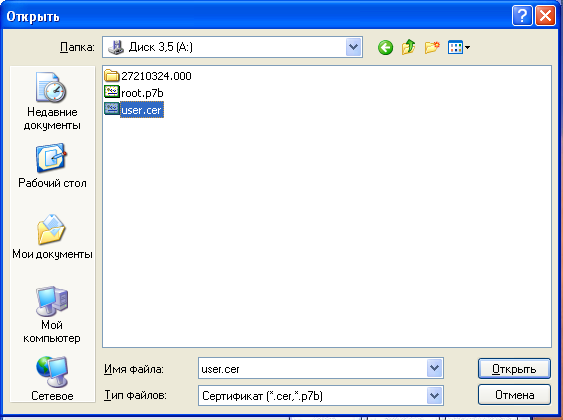This screenshot has width=563, height=420.
Task: Select the root.p7b certificate file
Action: point(134,93)
